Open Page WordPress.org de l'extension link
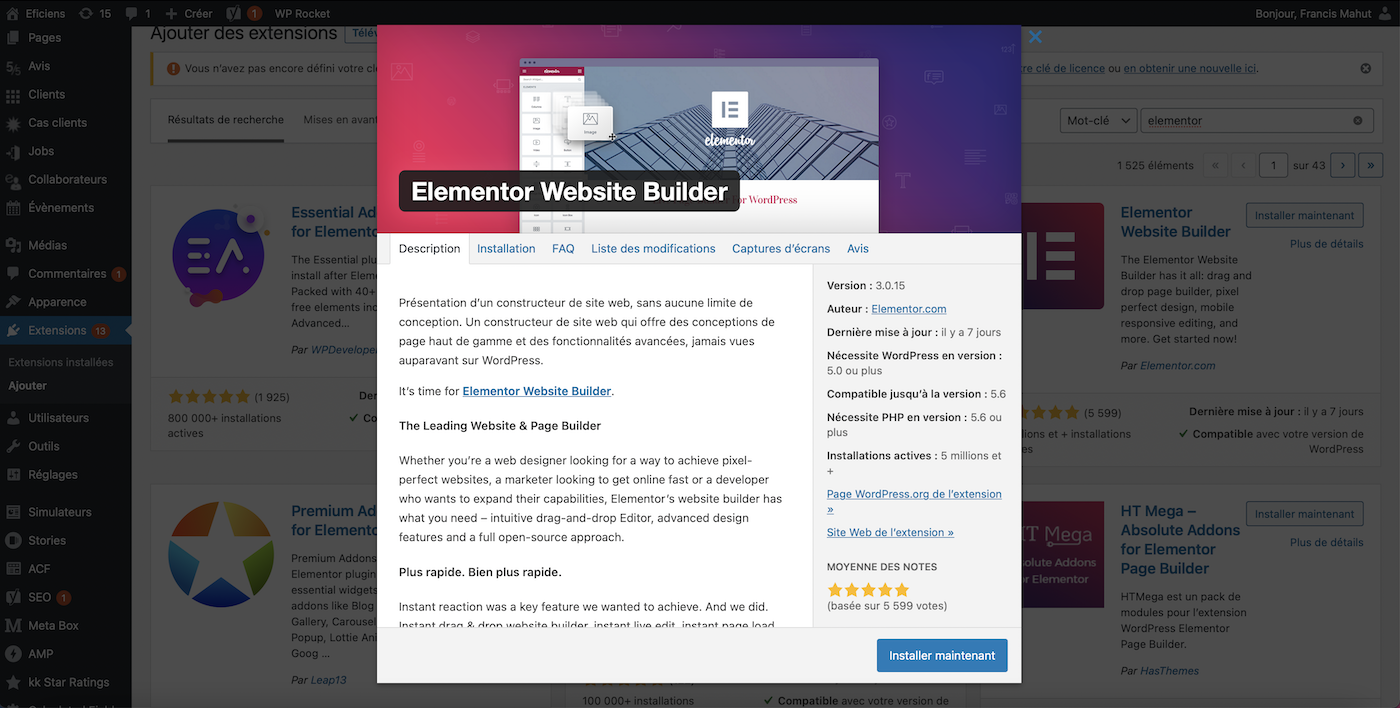Viewport: 1400px width, 708px height. 914,501
